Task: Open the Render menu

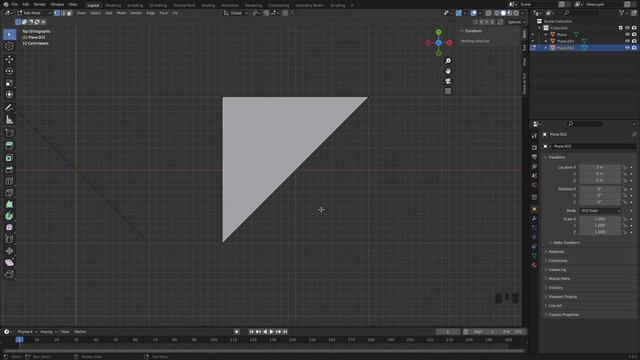Action: (x=40, y=4)
